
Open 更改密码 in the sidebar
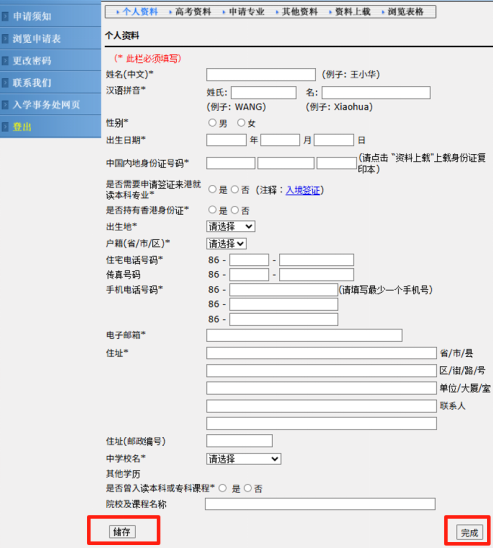(32, 60)
